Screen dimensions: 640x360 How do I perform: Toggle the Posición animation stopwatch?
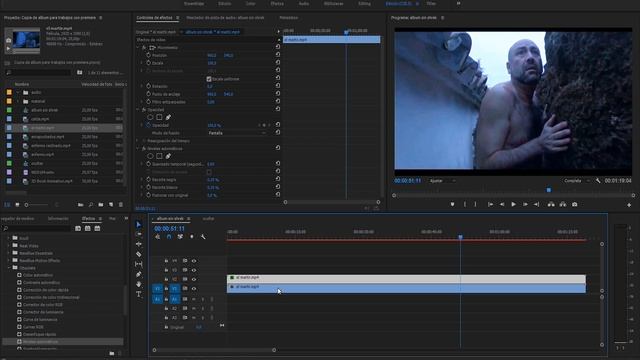coord(149,55)
